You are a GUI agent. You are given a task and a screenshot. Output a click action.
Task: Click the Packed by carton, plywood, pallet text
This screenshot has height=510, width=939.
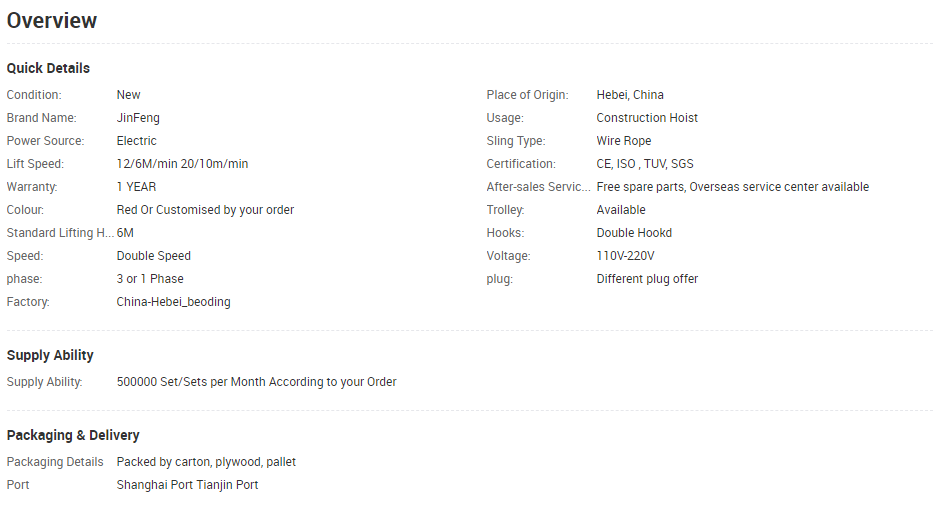click(x=206, y=462)
